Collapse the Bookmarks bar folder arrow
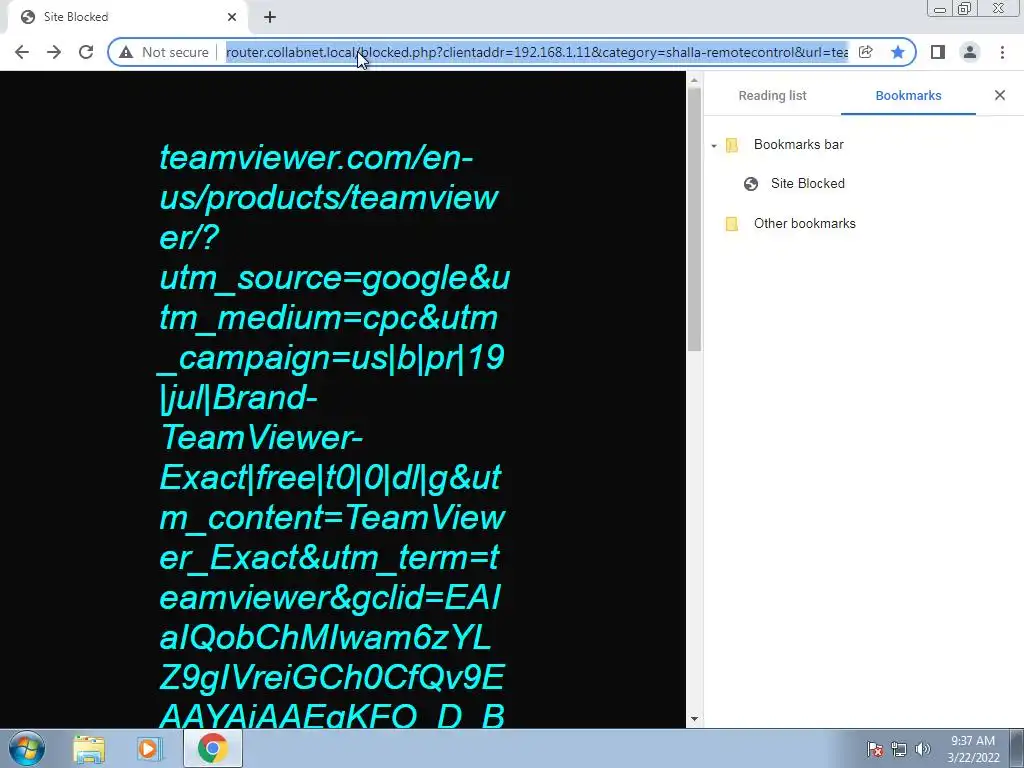The width and height of the screenshot is (1024, 768). [x=714, y=146]
